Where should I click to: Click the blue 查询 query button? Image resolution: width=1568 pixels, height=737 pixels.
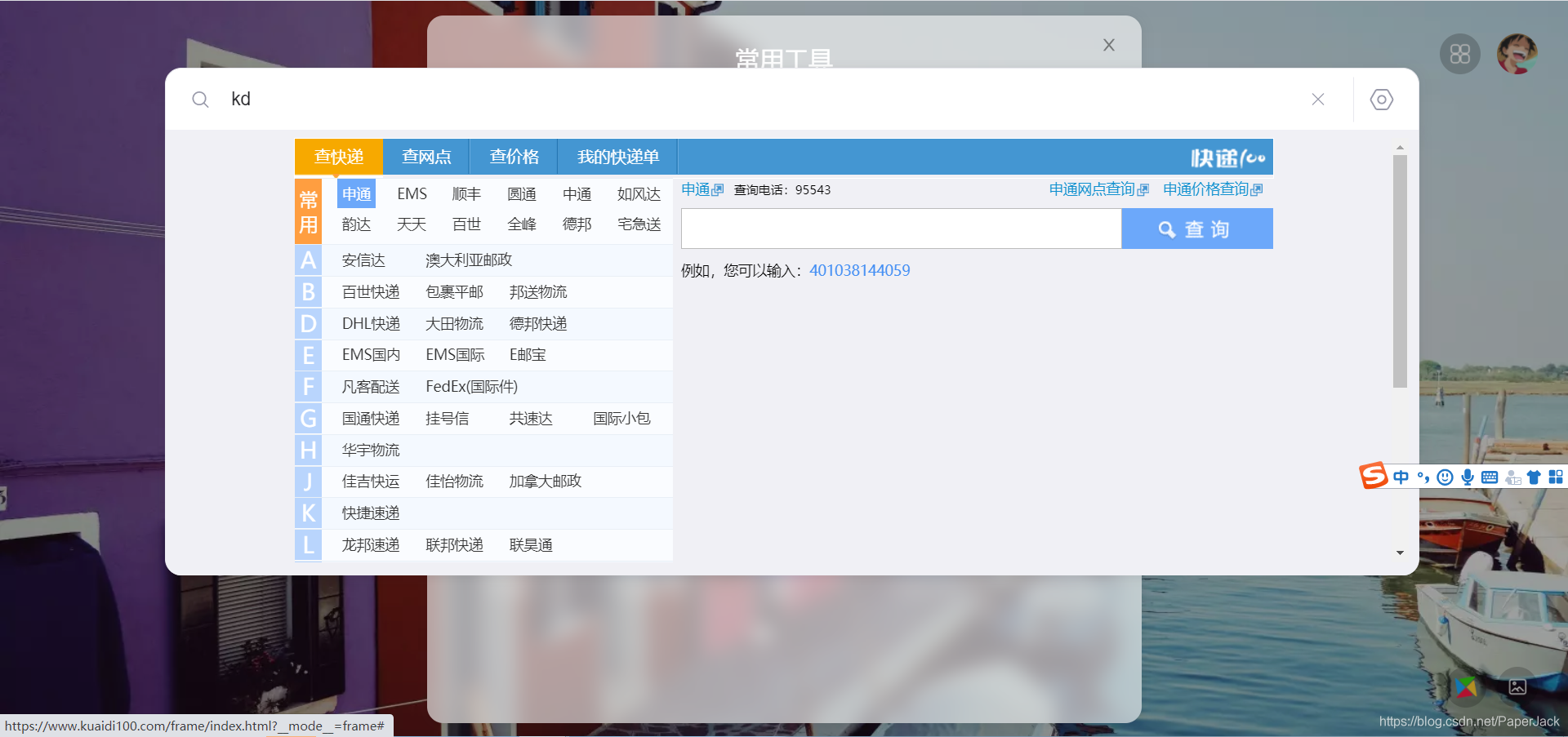1196,229
